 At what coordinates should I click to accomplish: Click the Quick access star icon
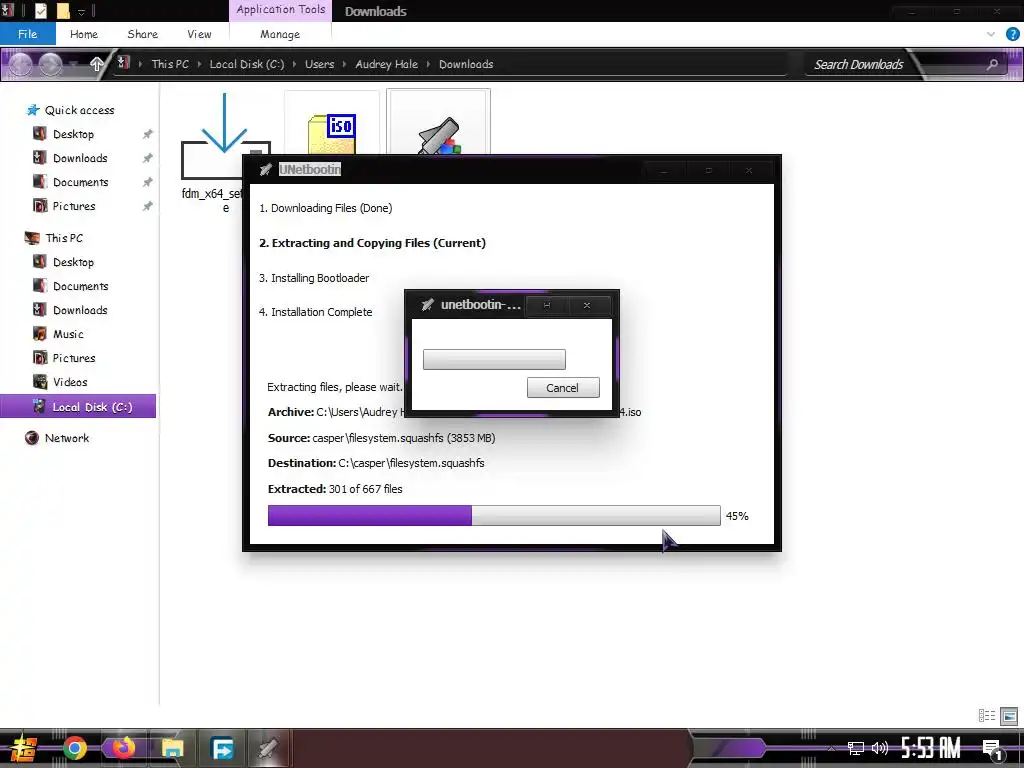click(33, 110)
